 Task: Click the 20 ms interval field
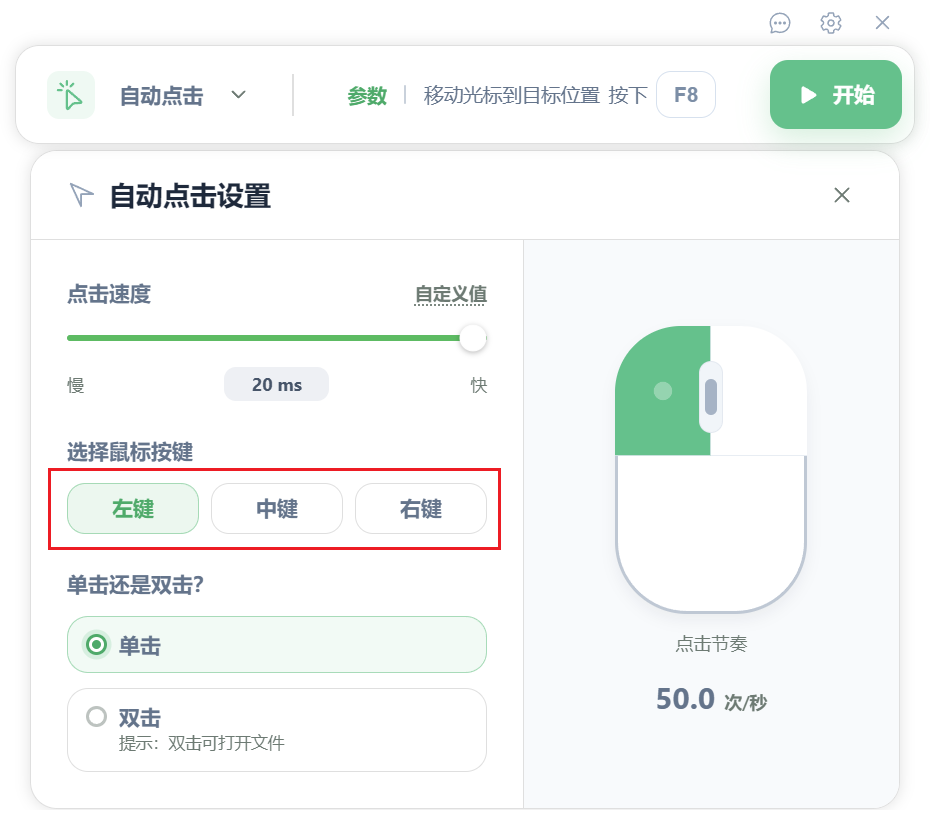pyautogui.click(x=276, y=384)
